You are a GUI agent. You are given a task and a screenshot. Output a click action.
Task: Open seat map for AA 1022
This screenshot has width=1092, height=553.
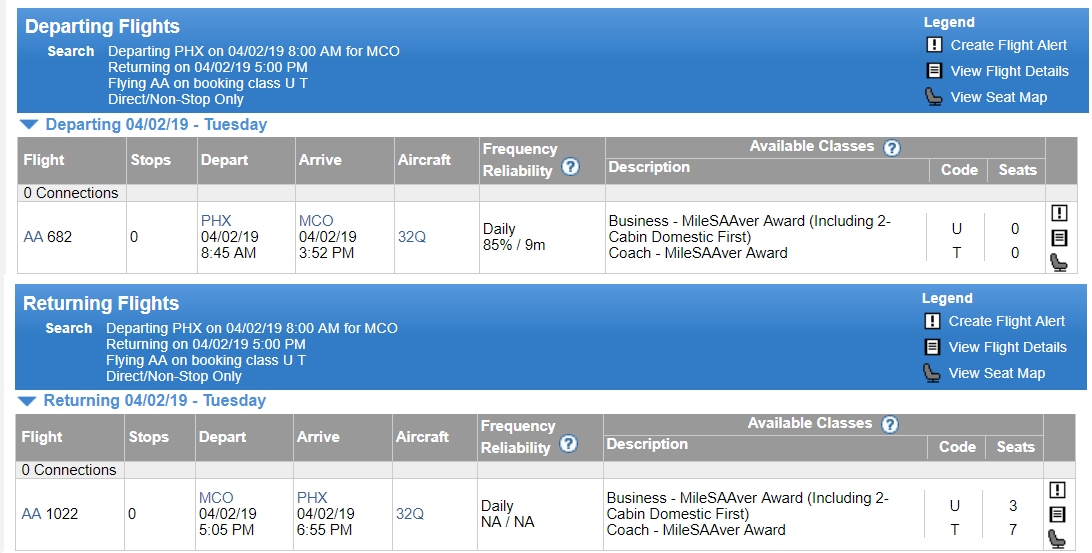(x=1056, y=539)
